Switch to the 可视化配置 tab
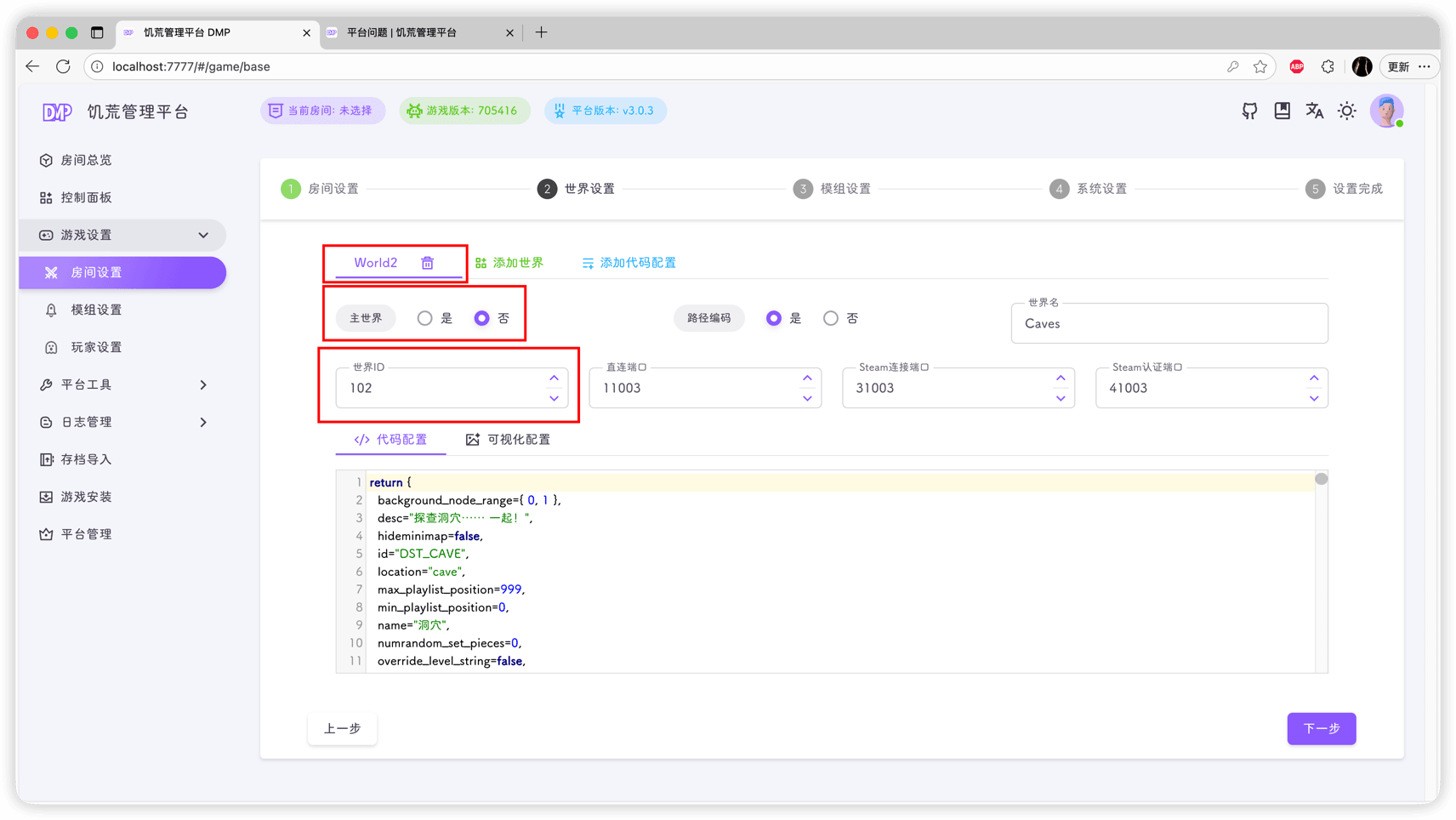This screenshot has height=820, width=1456. pos(508,440)
